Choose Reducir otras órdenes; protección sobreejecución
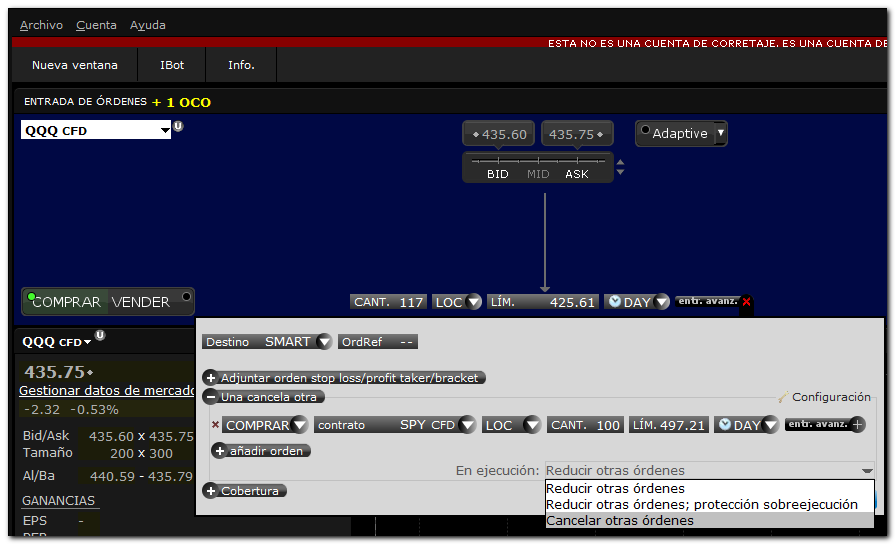Screen dimensions: 895x544 [709, 505]
